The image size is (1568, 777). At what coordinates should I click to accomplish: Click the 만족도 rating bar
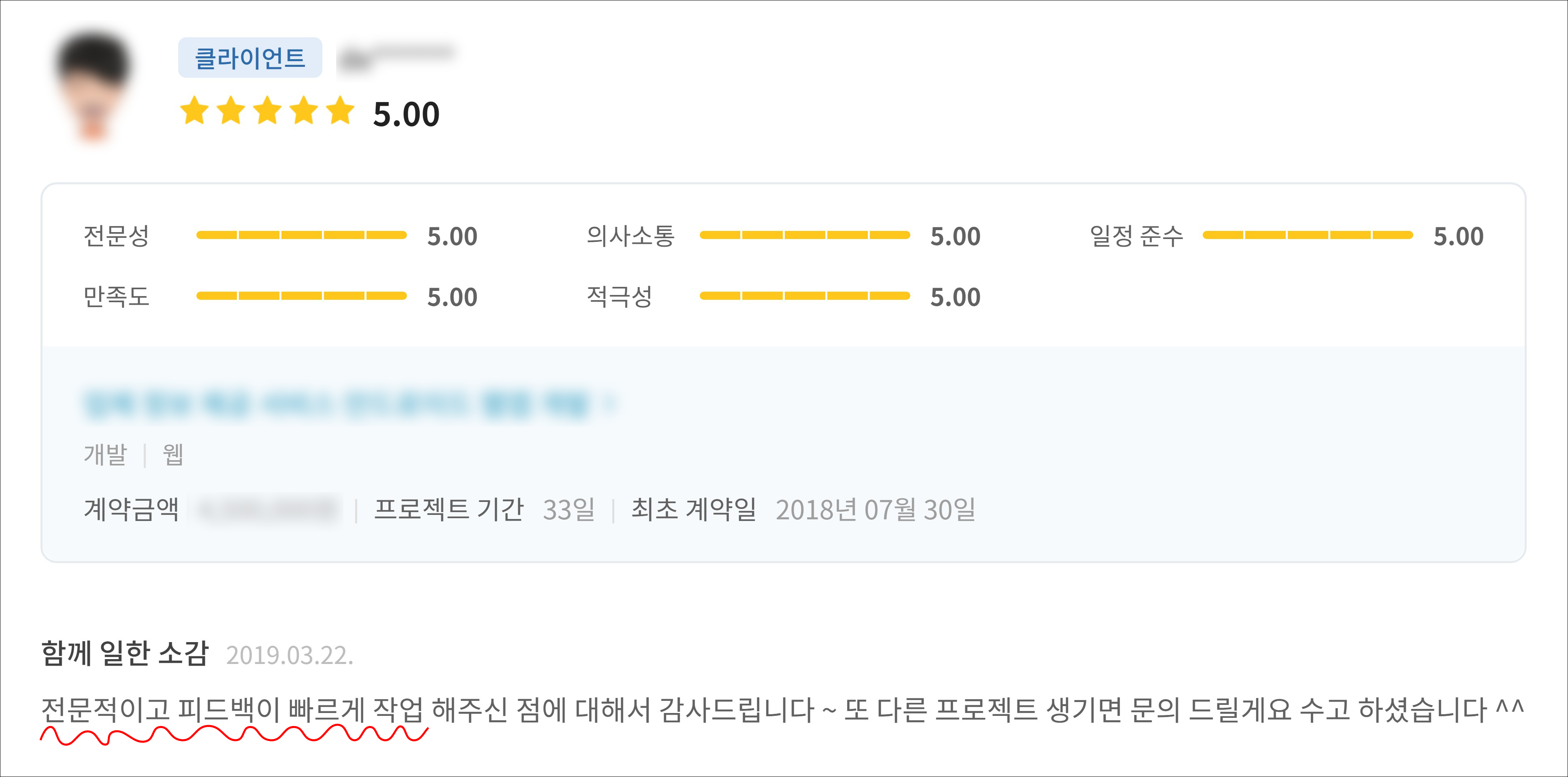[x=301, y=296]
